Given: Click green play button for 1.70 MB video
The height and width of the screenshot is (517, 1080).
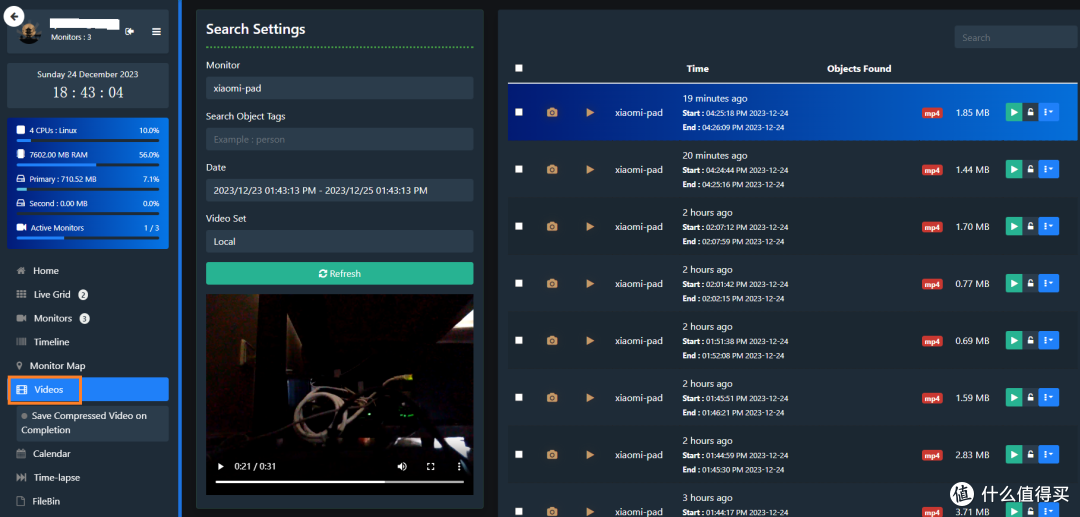Looking at the screenshot, I should click(x=1014, y=227).
